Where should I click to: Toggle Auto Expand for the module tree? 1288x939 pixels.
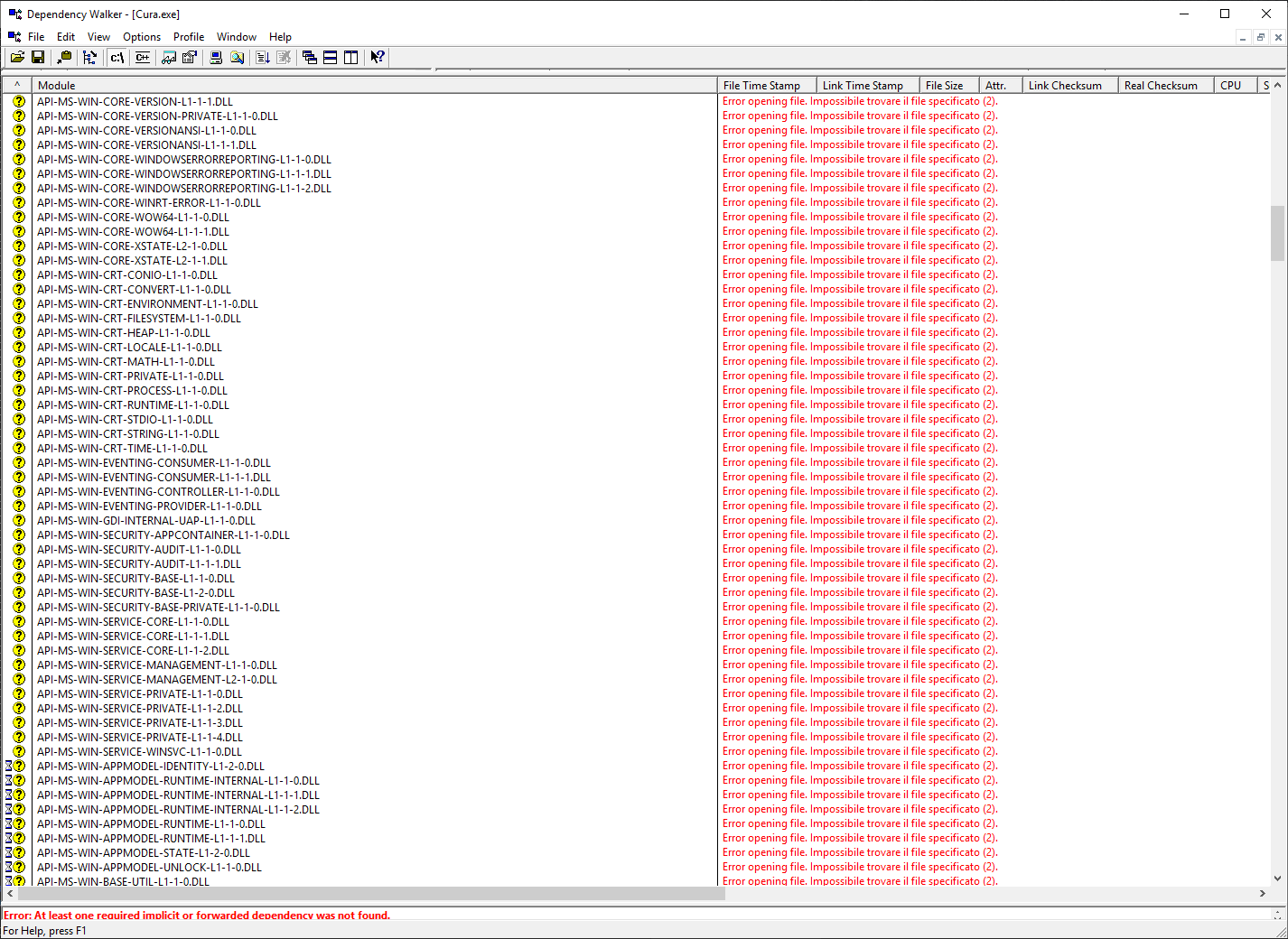click(89, 57)
